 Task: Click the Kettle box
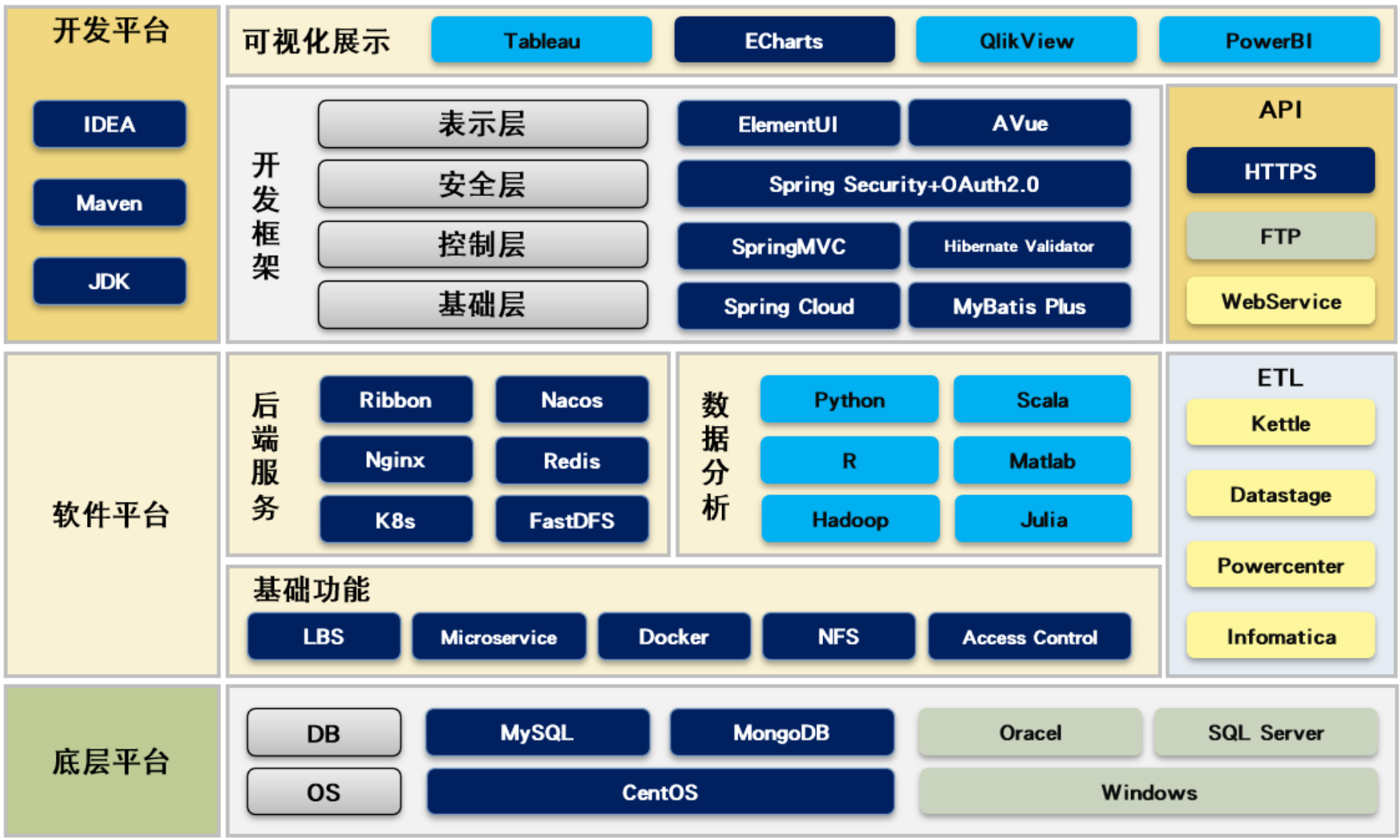click(1281, 423)
